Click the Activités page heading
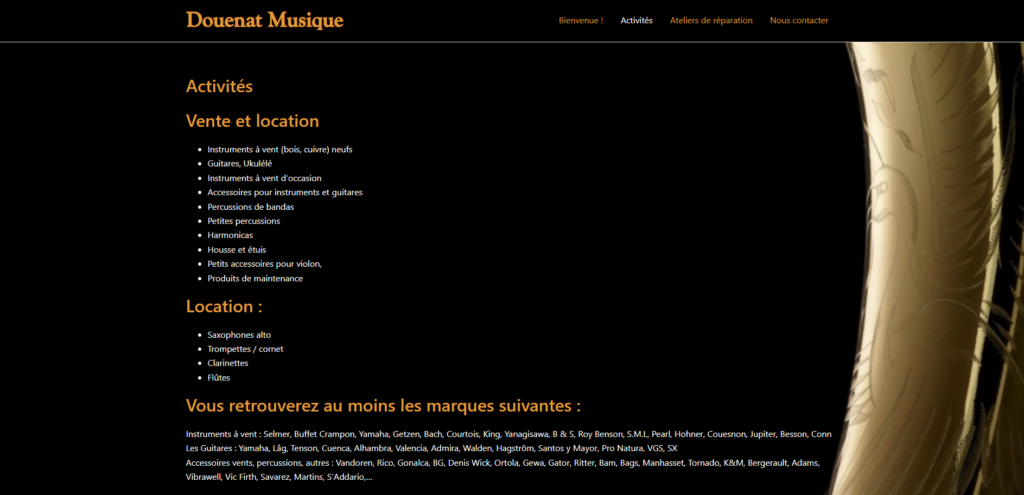This screenshot has width=1024, height=495. click(x=219, y=86)
